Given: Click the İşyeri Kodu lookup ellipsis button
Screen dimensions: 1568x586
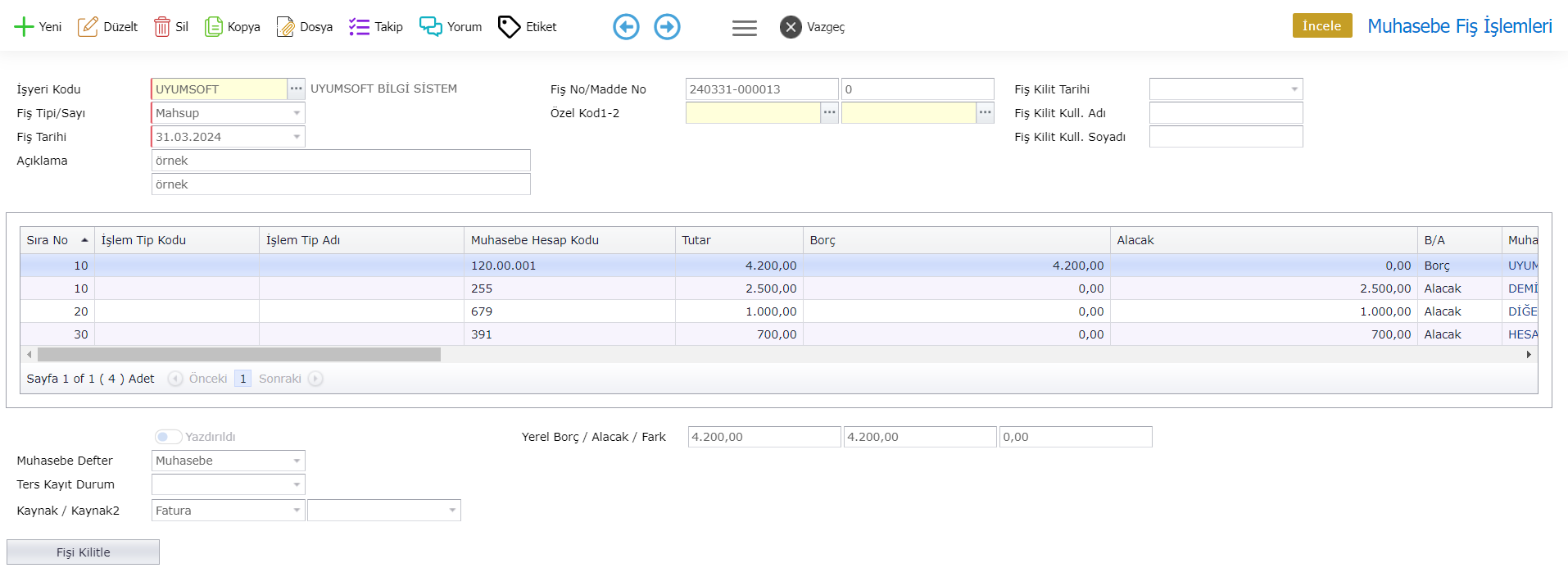Looking at the screenshot, I should coord(296,89).
